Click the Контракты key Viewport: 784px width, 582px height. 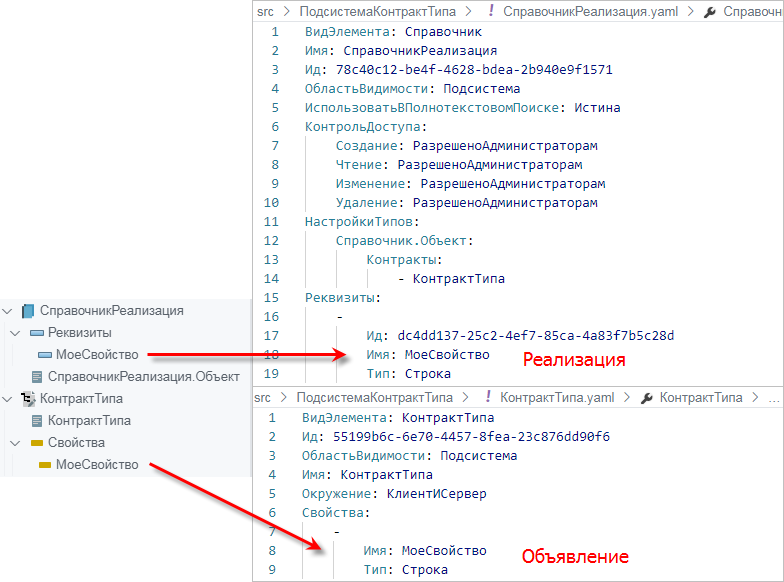(402, 260)
